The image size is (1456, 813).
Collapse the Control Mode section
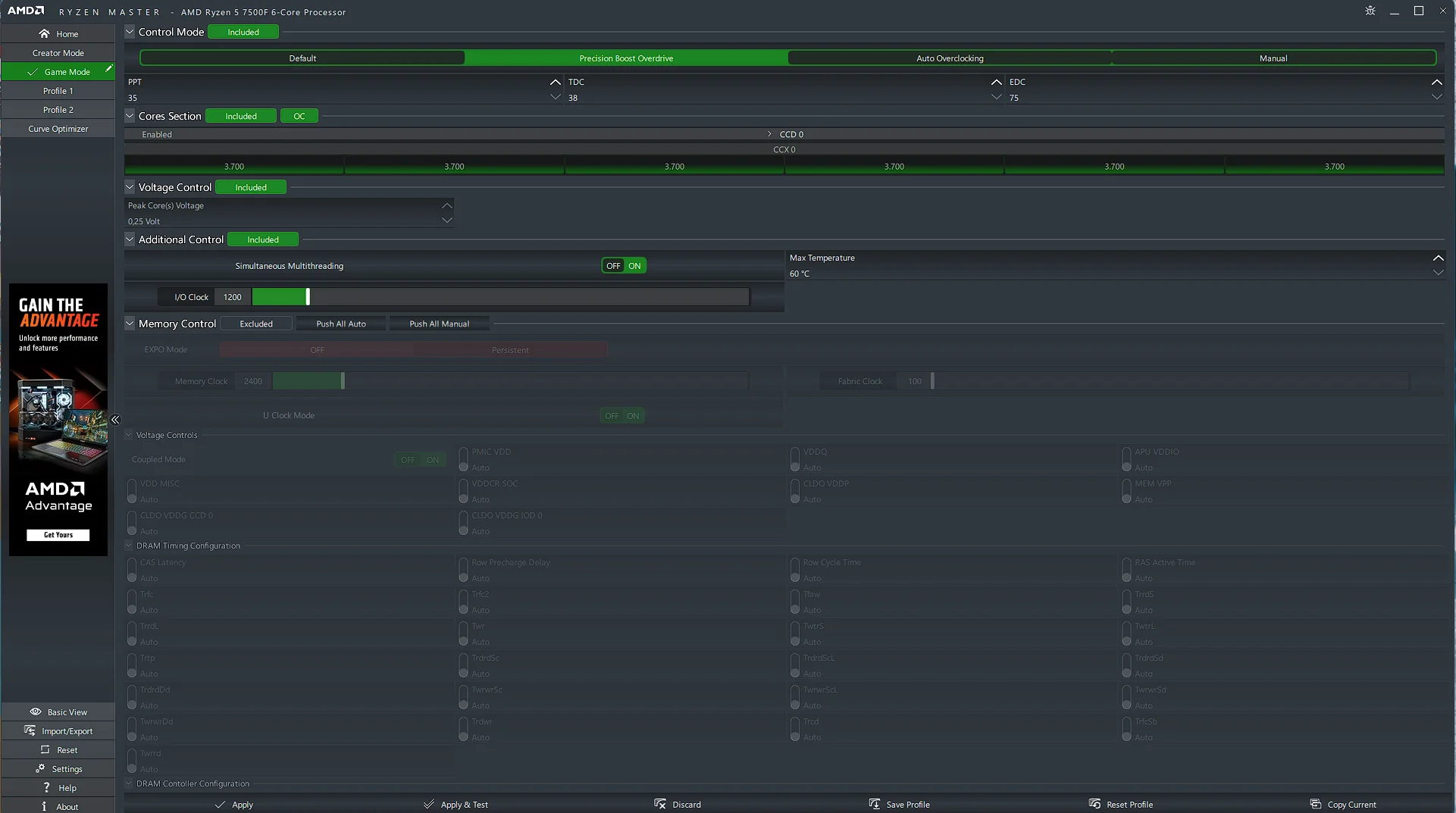[x=130, y=32]
